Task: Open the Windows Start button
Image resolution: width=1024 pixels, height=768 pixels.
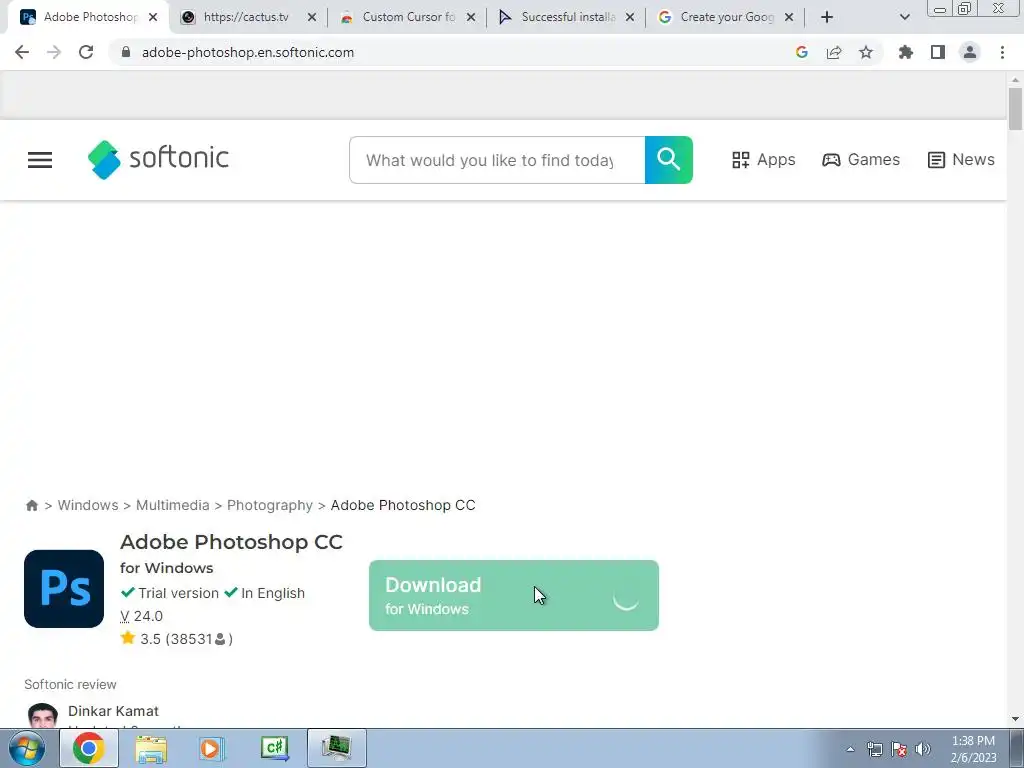Action: pyautogui.click(x=26, y=748)
